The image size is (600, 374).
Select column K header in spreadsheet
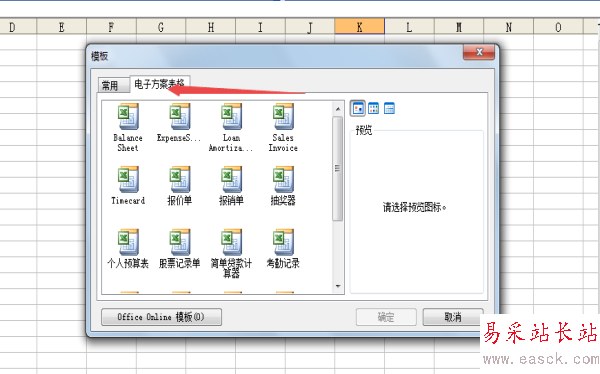click(360, 27)
